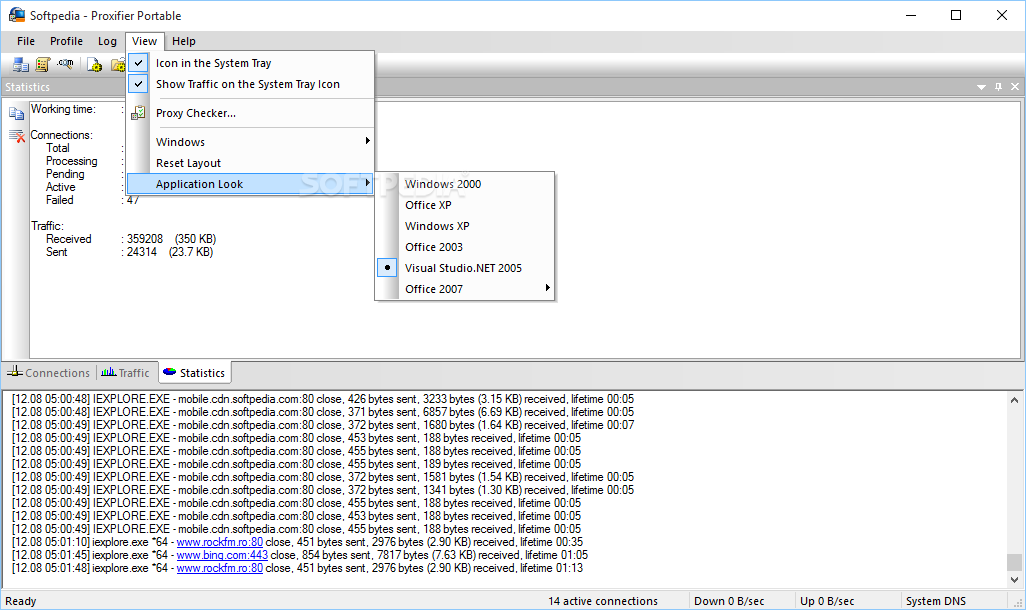The width and height of the screenshot is (1026, 610).
Task: Click 'Up 0 B/sec' status entry
Action: tap(827, 601)
